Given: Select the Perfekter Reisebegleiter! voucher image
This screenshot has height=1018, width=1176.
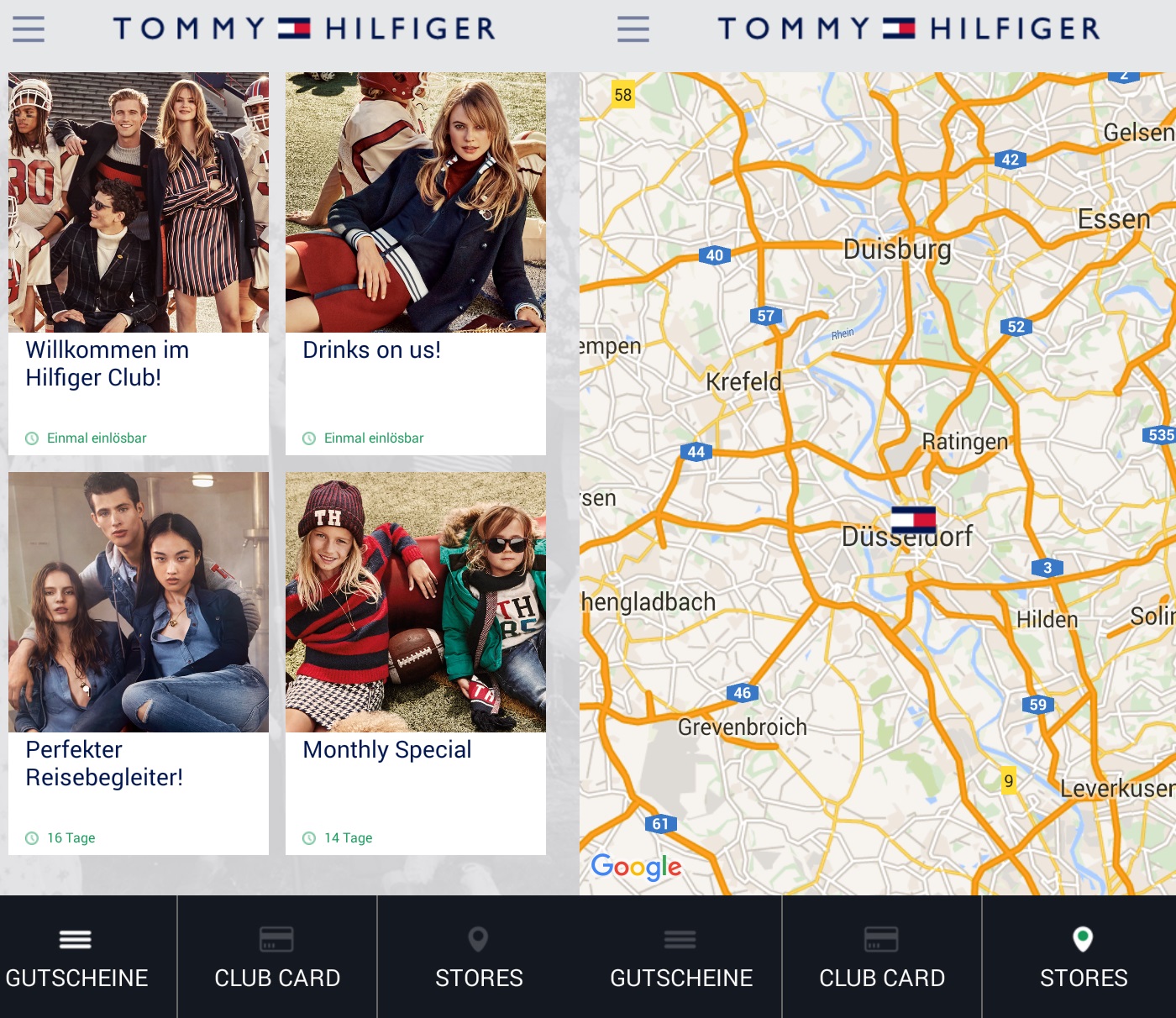Looking at the screenshot, I should tap(139, 602).
